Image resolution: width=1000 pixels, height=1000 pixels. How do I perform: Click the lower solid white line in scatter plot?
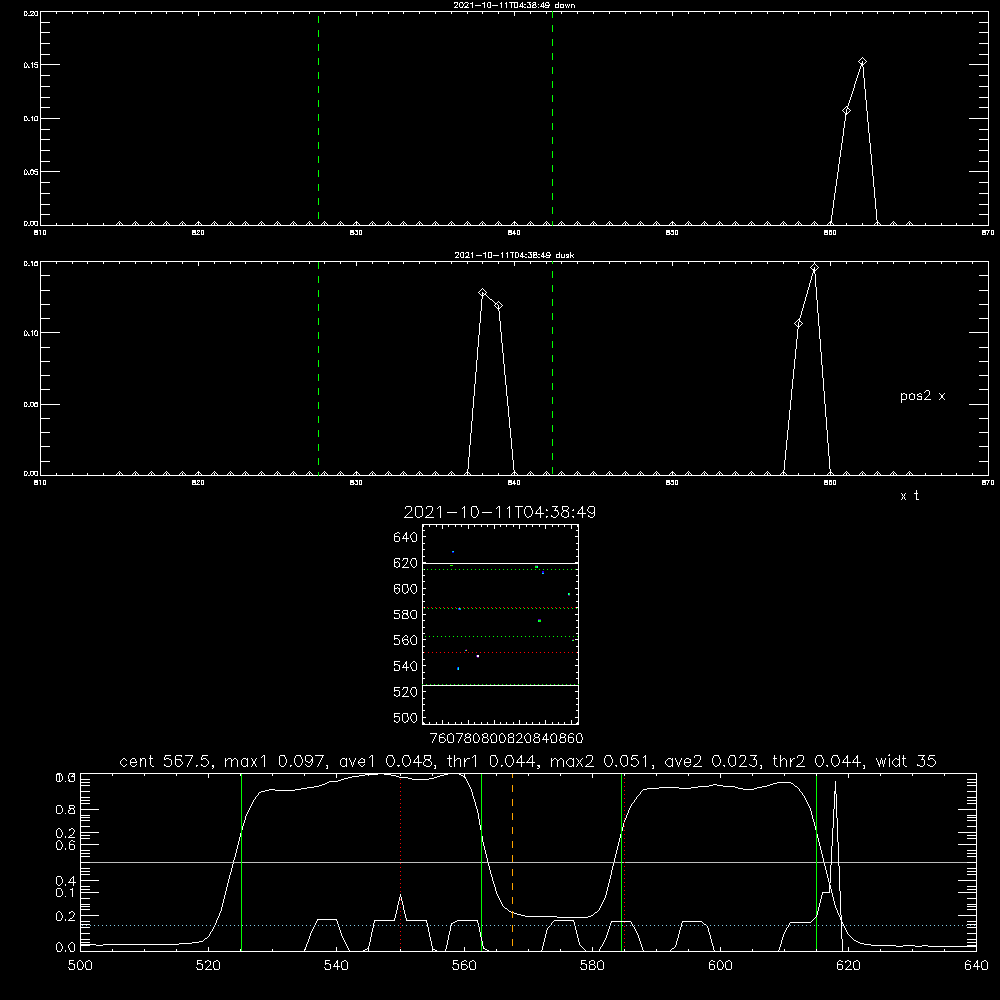tap(500, 686)
